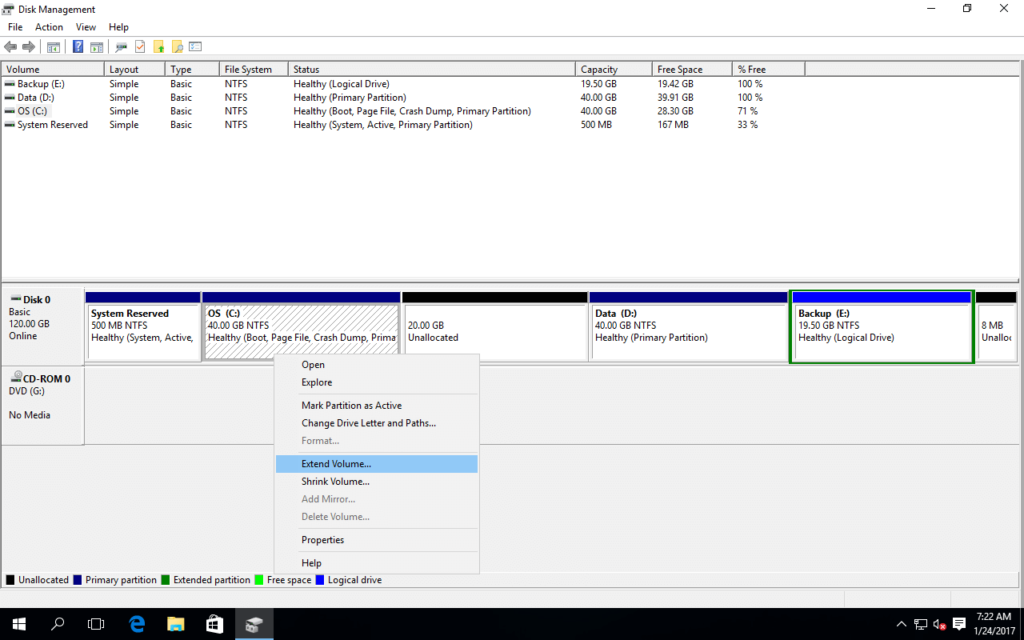Open Microsoft Edge from the taskbar
The image size is (1024, 640).
point(136,623)
